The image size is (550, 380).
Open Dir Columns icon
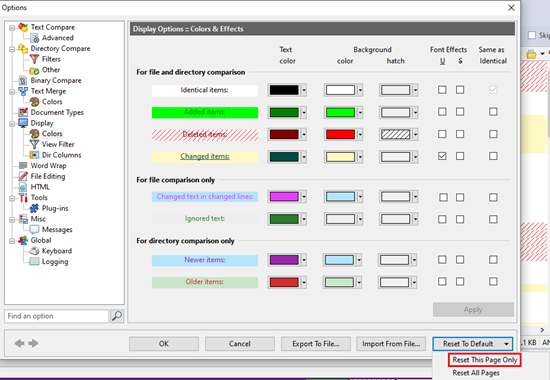coord(34,155)
